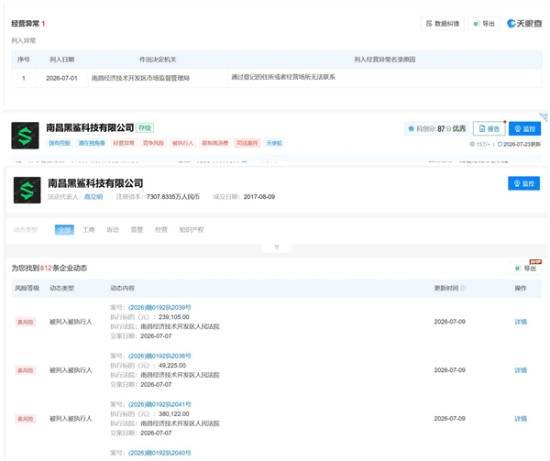Click the 司法案件 tag under company name

pos(247,143)
